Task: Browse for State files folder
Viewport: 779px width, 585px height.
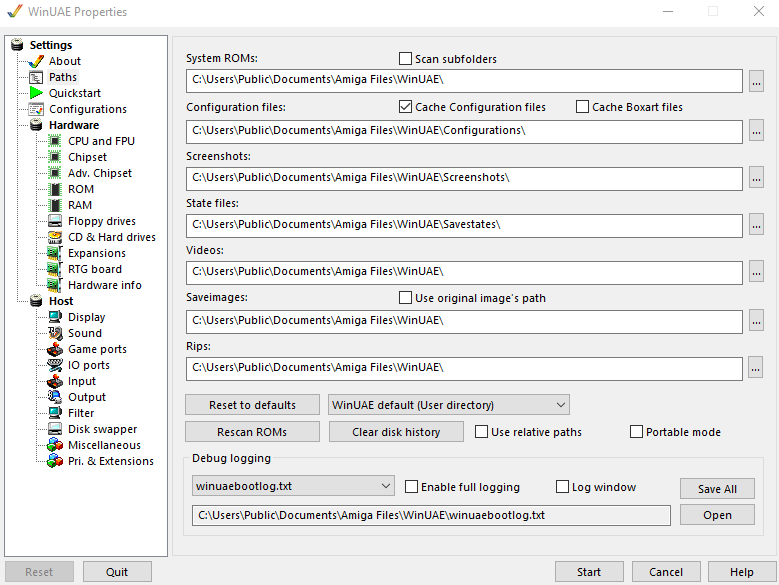Action: 756,225
